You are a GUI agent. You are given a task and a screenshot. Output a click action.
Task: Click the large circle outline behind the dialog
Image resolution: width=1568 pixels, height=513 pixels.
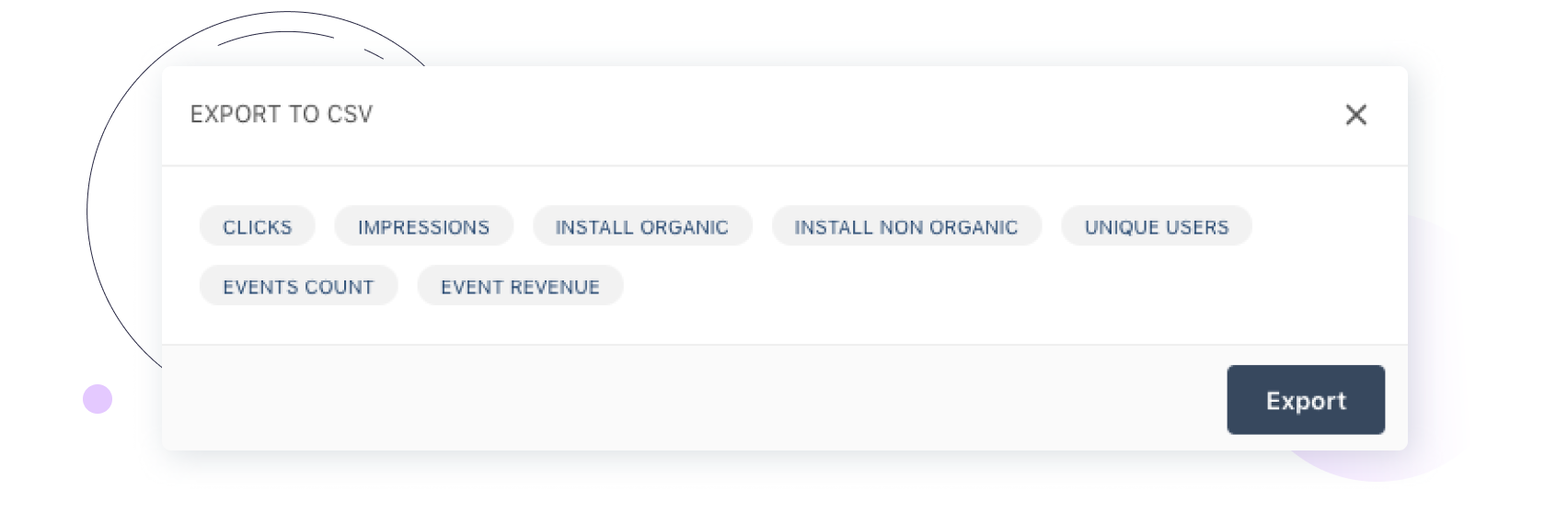(x=88, y=211)
